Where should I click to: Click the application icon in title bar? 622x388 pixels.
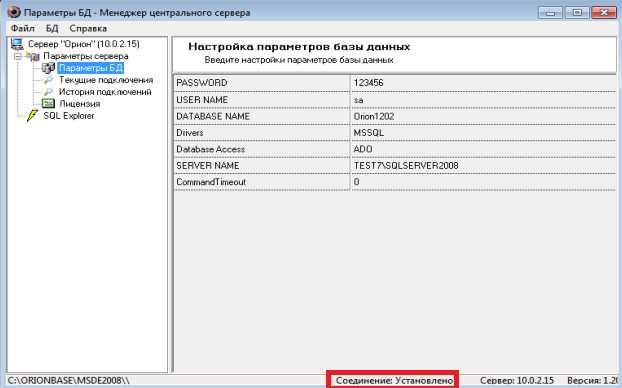pyautogui.click(x=13, y=12)
